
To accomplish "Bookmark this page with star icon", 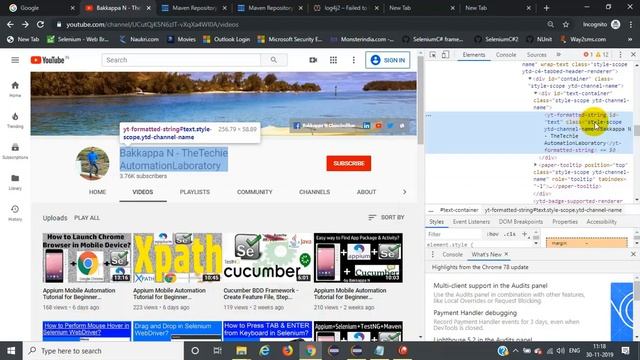I will coord(566,24).
